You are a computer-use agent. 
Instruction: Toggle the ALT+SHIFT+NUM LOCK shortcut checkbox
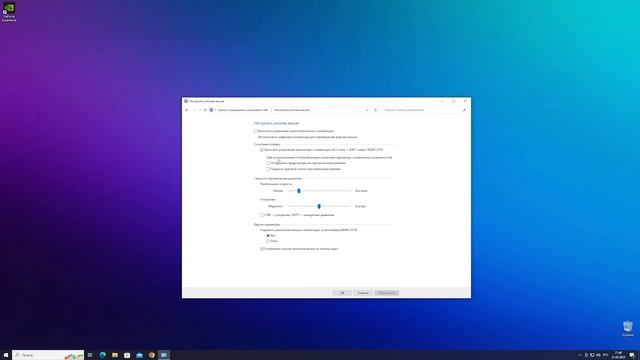[262, 150]
